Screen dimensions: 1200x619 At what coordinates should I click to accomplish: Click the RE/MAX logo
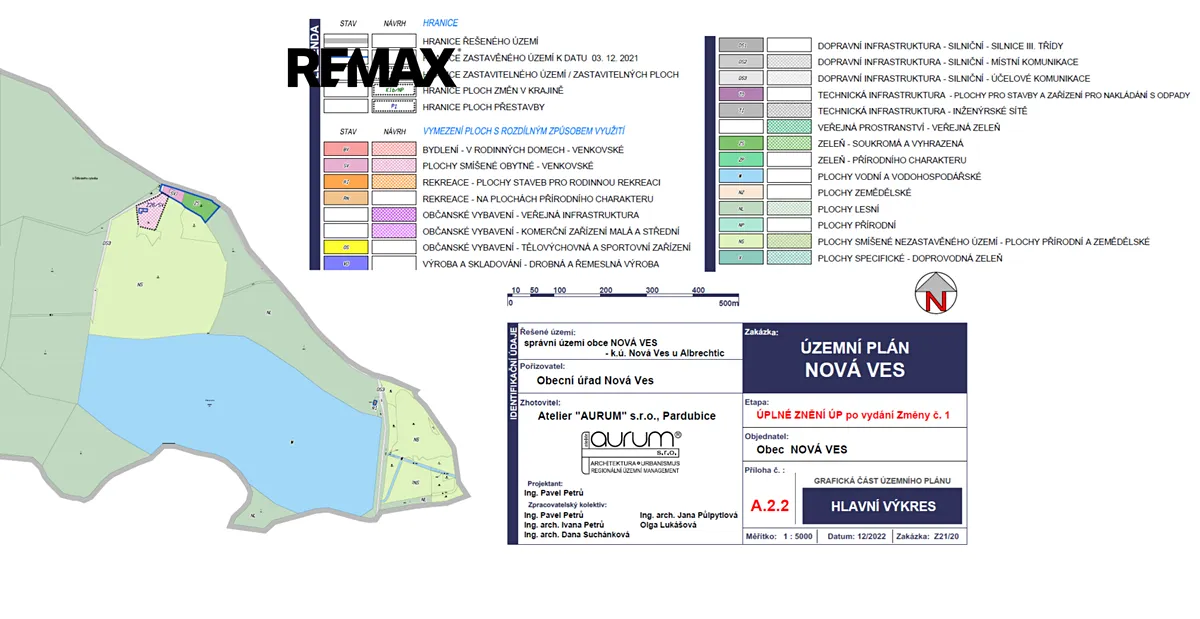pyautogui.click(x=372, y=68)
